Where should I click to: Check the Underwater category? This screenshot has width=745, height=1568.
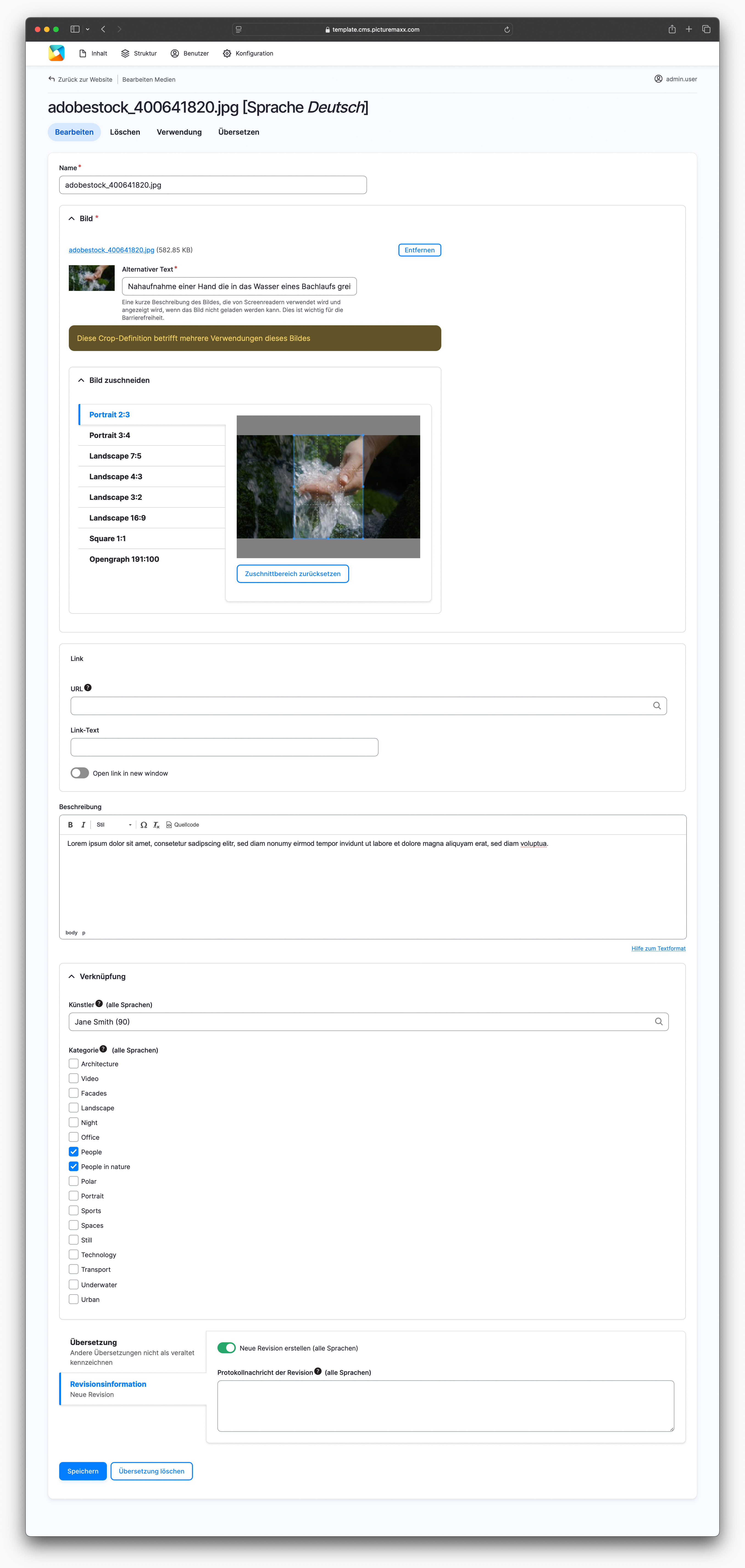pyautogui.click(x=74, y=1284)
